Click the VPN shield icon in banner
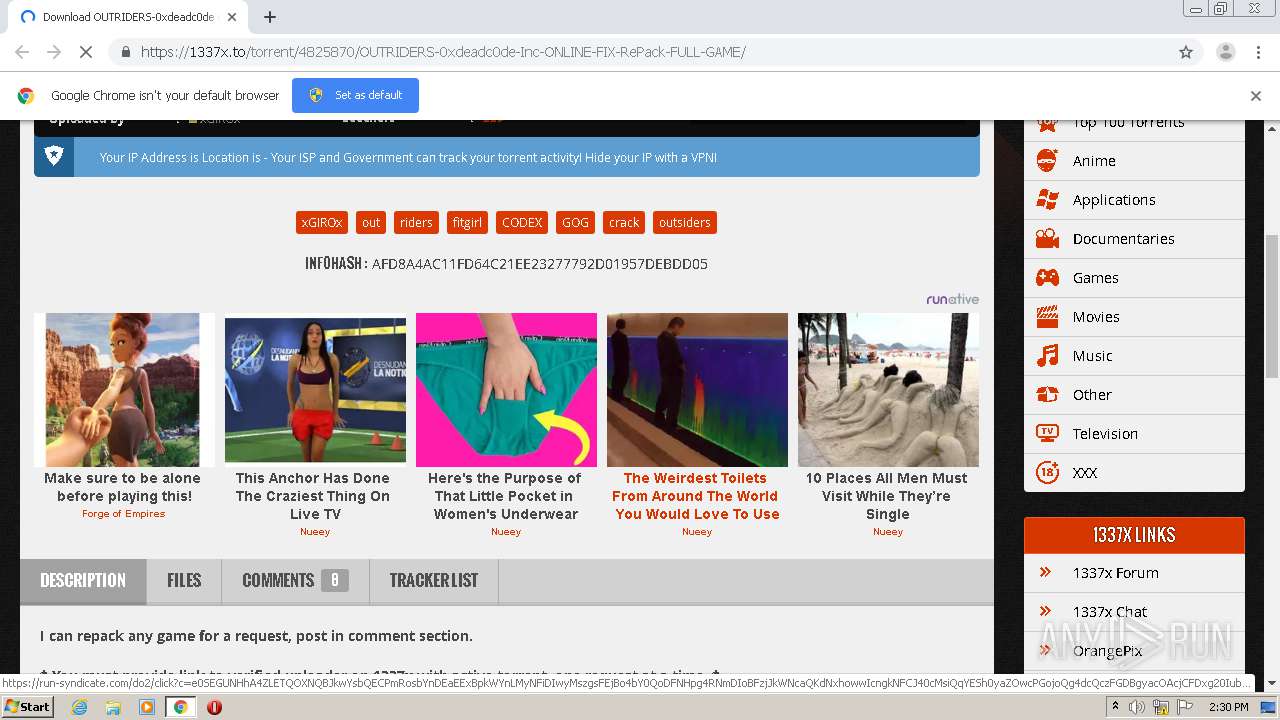The height and width of the screenshot is (720, 1280). click(54, 156)
